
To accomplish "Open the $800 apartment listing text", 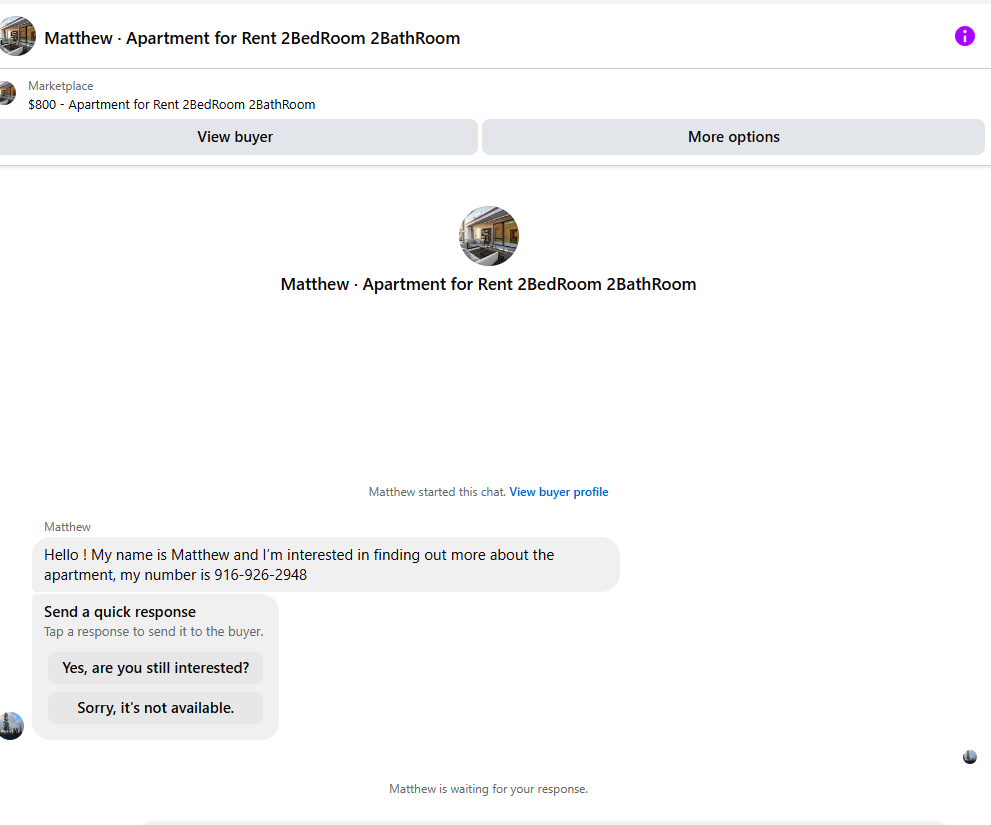I will 171,104.
